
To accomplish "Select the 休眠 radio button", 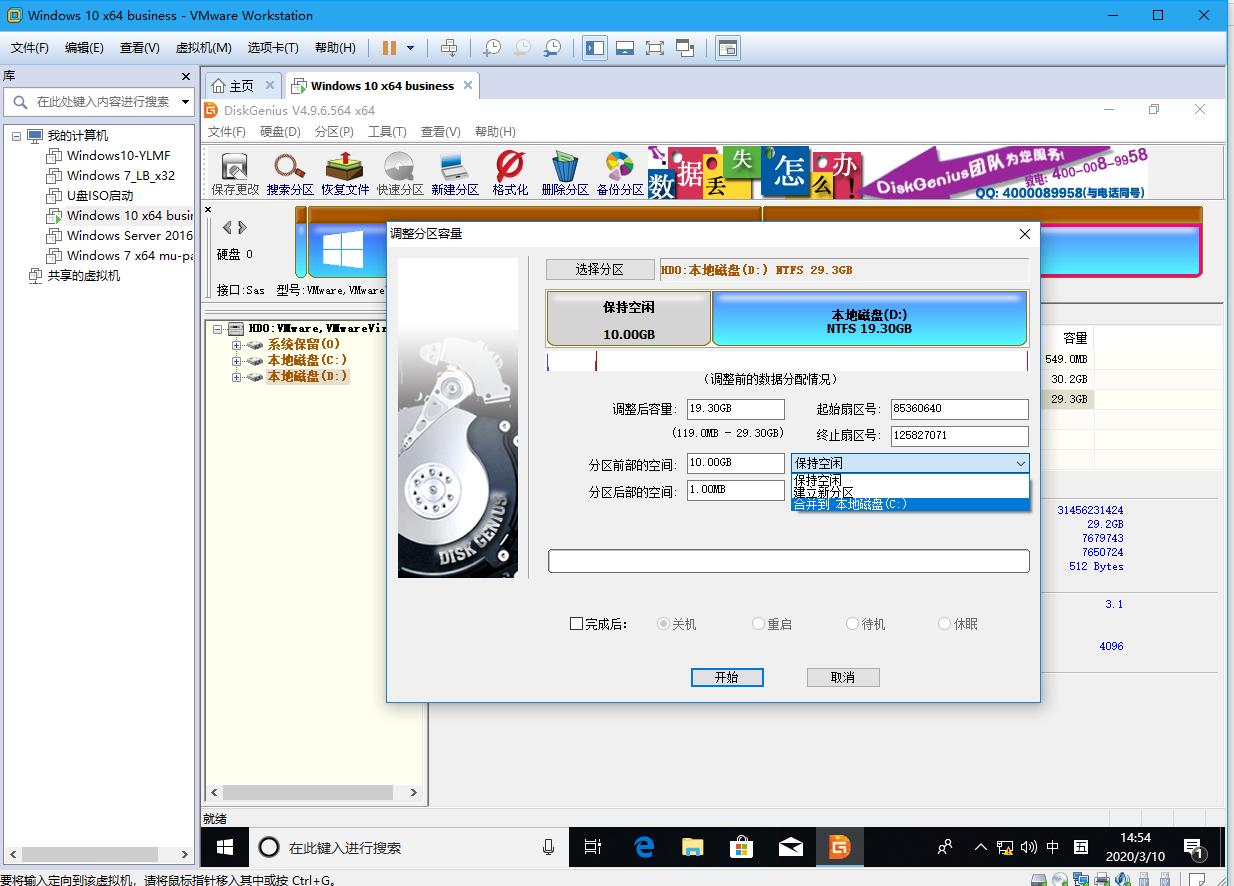I will click(x=944, y=623).
